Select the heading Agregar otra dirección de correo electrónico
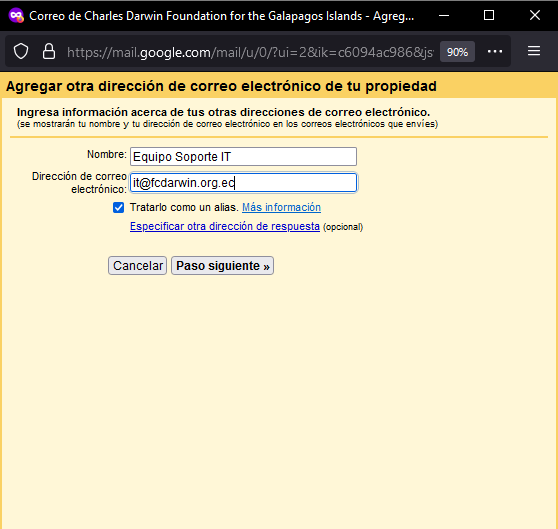The image size is (558, 529). pos(221,86)
